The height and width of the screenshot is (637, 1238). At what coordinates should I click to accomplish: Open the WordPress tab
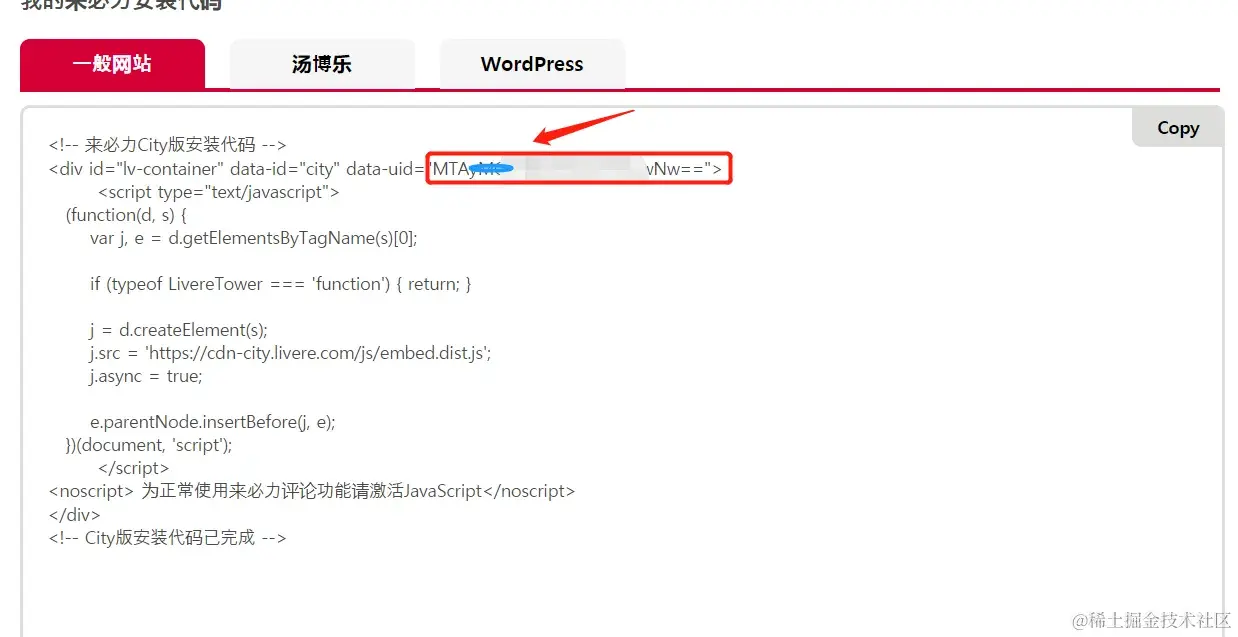pos(532,64)
